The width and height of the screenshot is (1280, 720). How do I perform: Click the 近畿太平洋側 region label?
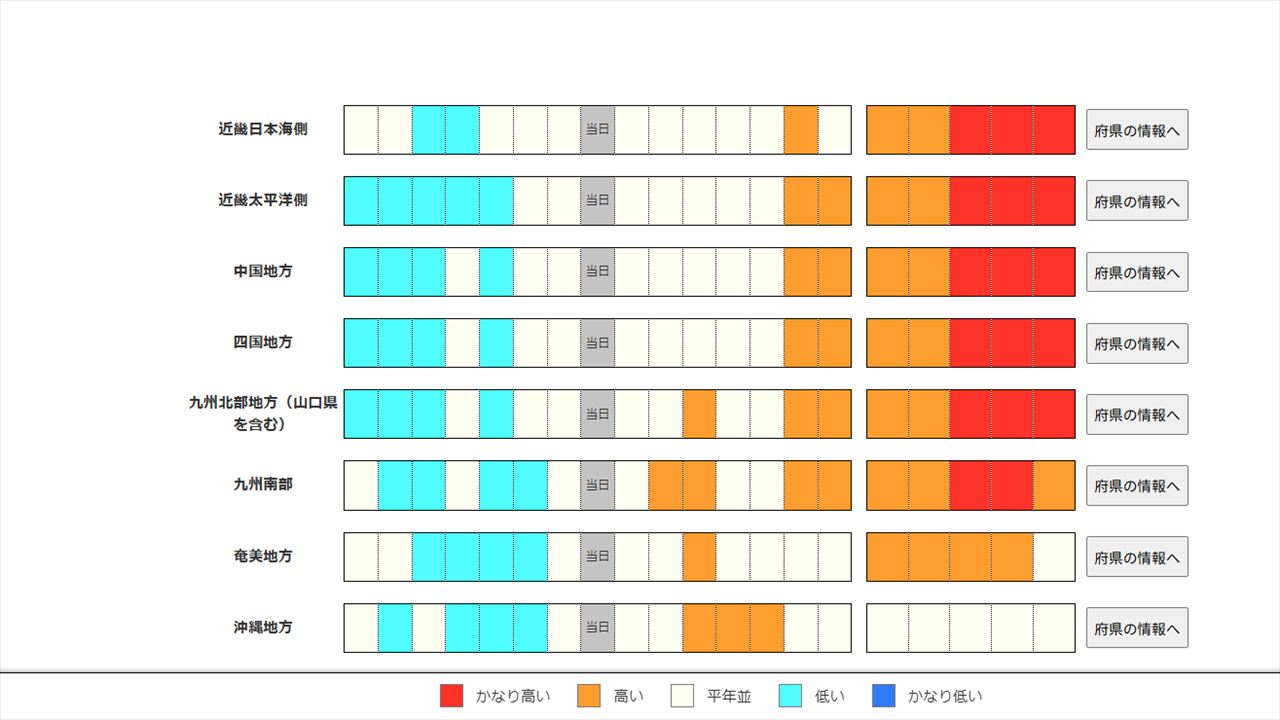263,200
